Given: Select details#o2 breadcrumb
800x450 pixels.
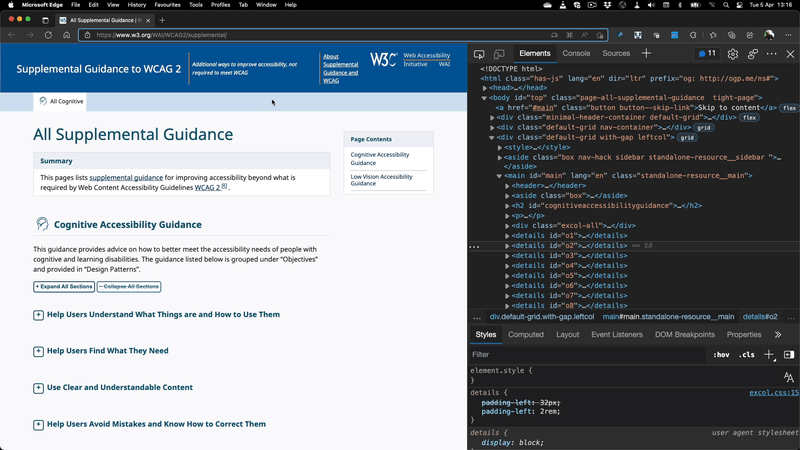Looking at the screenshot, I should (760, 317).
